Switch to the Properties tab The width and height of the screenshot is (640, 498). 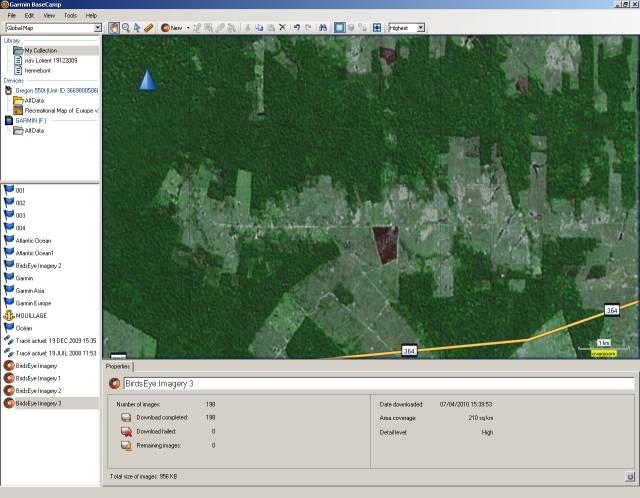pyautogui.click(x=118, y=367)
